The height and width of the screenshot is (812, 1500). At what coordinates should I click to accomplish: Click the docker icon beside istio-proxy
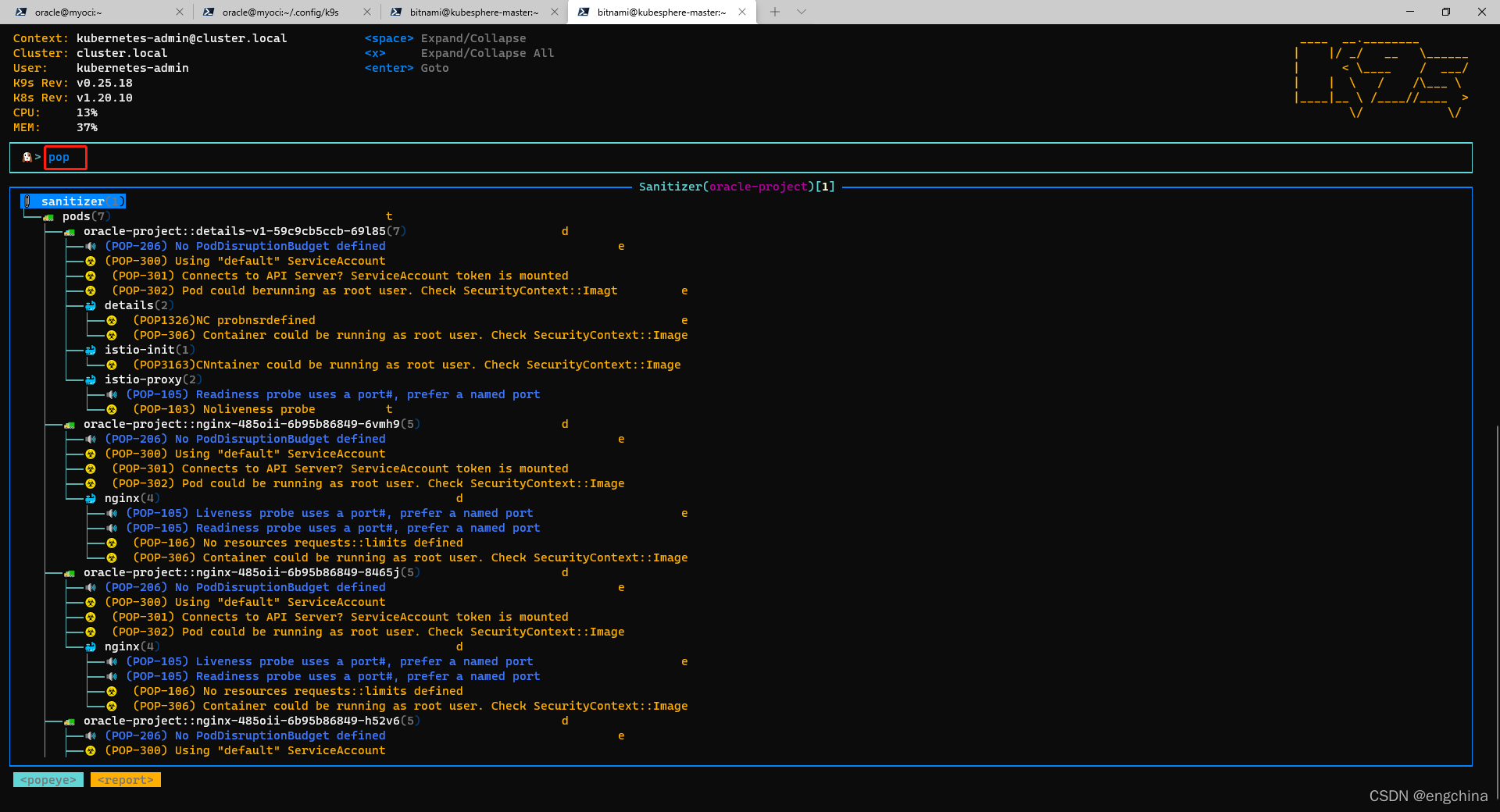point(91,380)
